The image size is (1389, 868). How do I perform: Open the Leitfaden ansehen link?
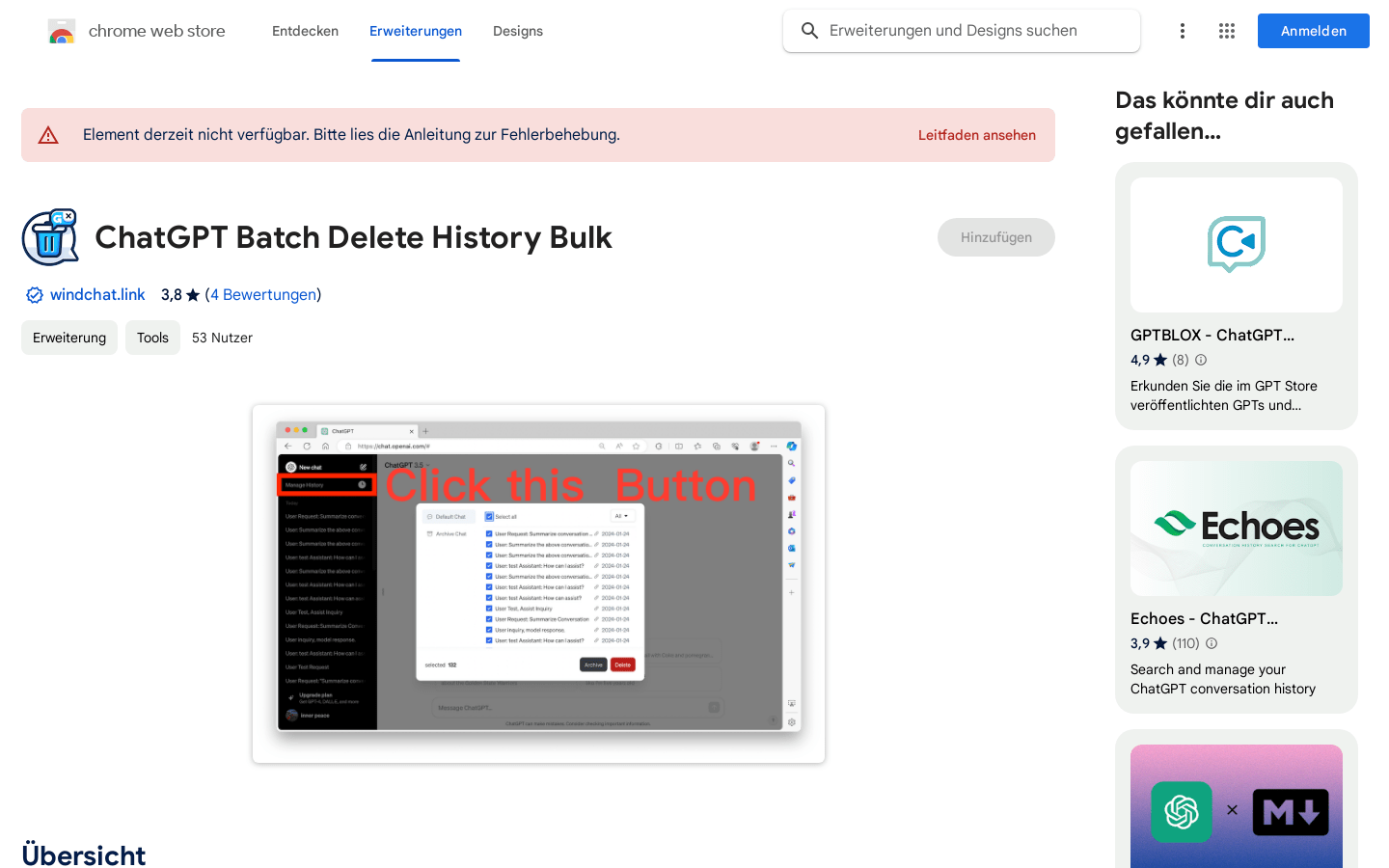[977, 135]
